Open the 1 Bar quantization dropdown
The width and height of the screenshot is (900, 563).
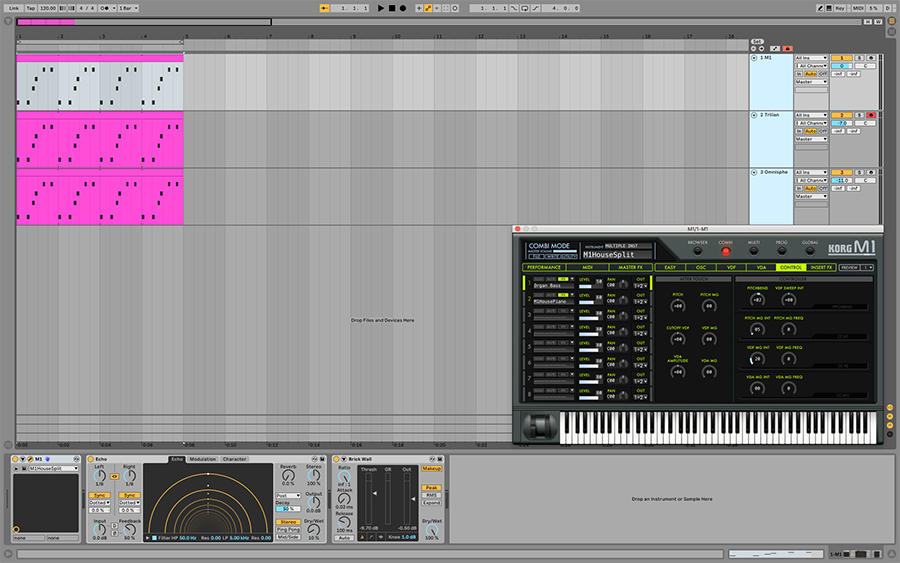129,8
